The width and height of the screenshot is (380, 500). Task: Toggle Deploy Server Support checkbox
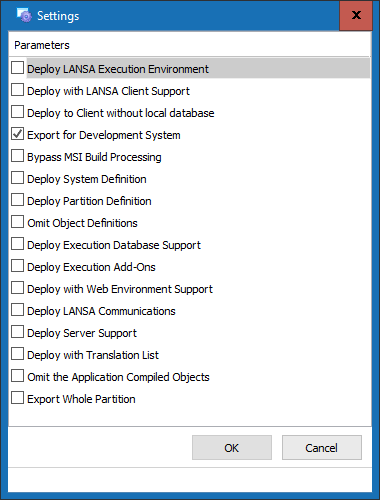coord(17,332)
